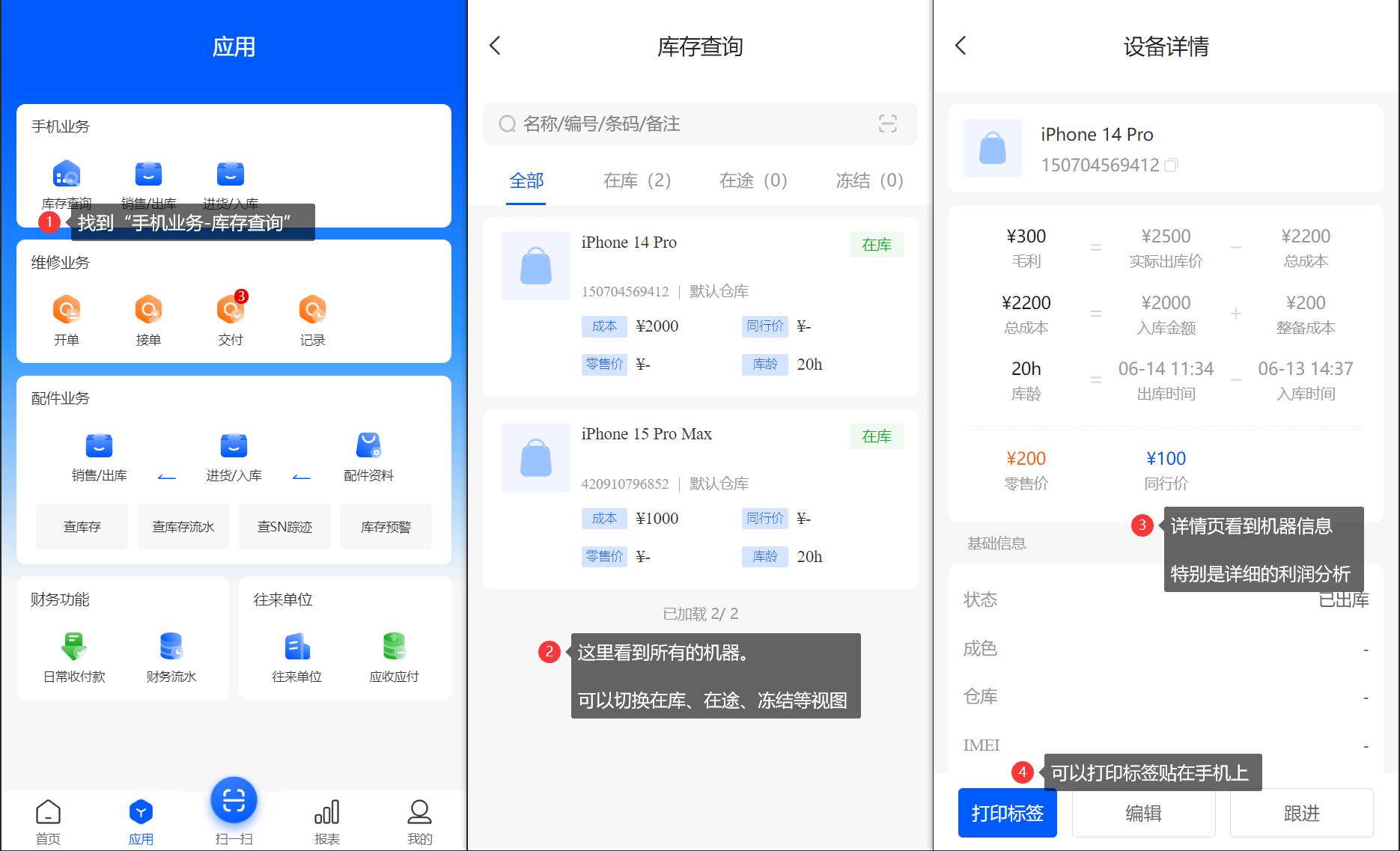Click 06-13 14:37 入库时间
The height and width of the screenshot is (851, 1400).
tap(1306, 369)
